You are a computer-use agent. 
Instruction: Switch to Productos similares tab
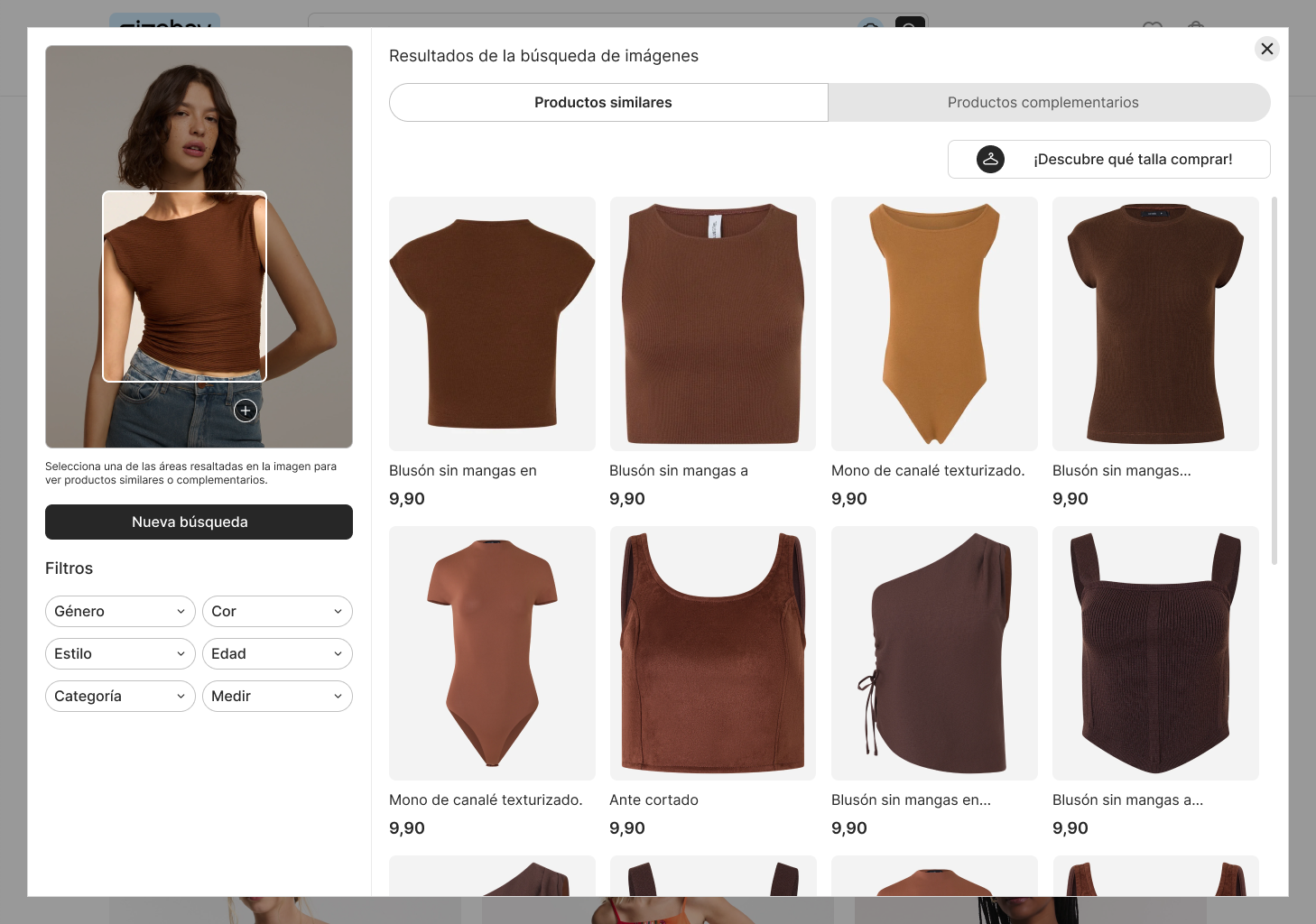608,103
